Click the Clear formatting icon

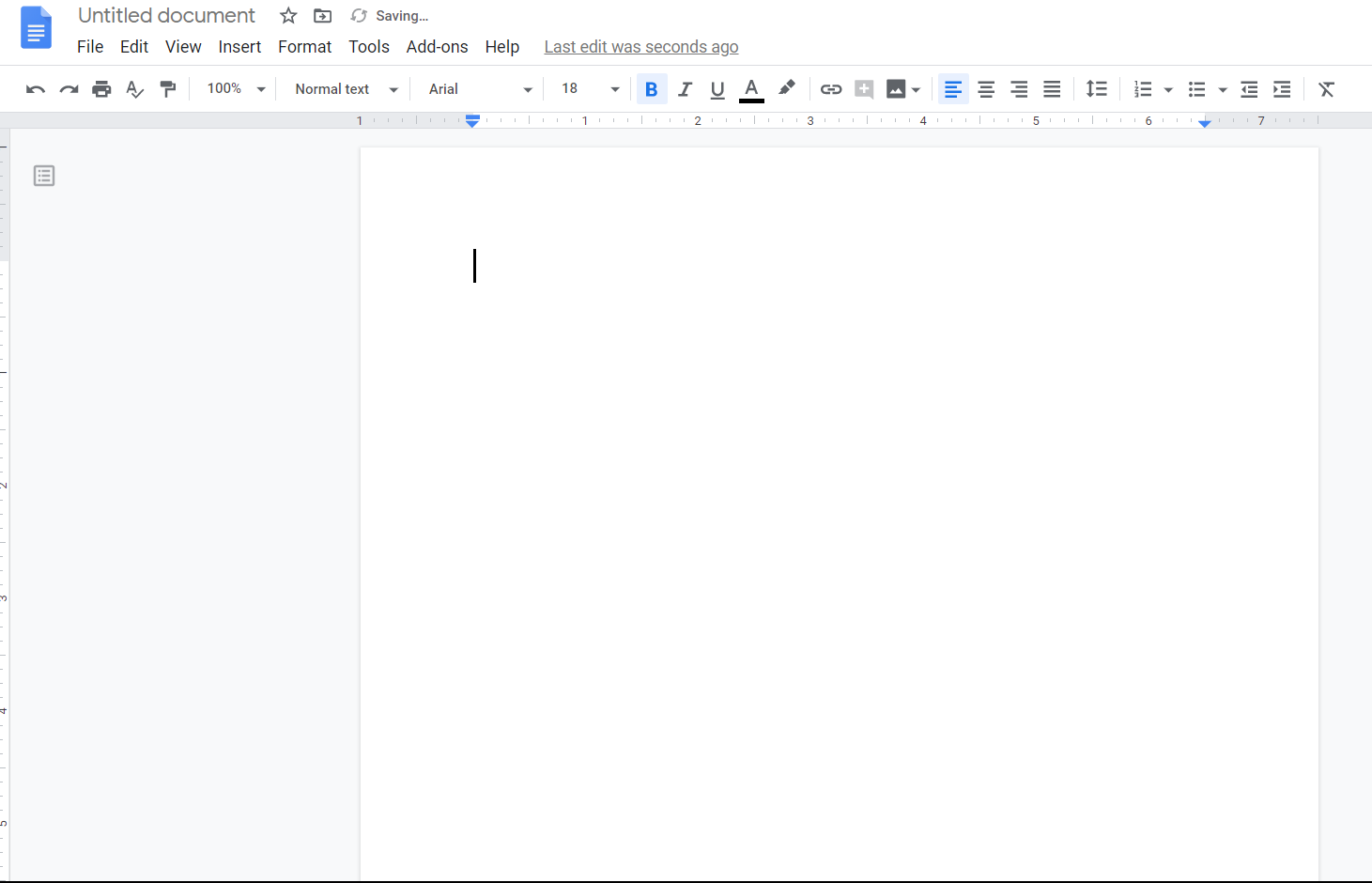[1326, 89]
